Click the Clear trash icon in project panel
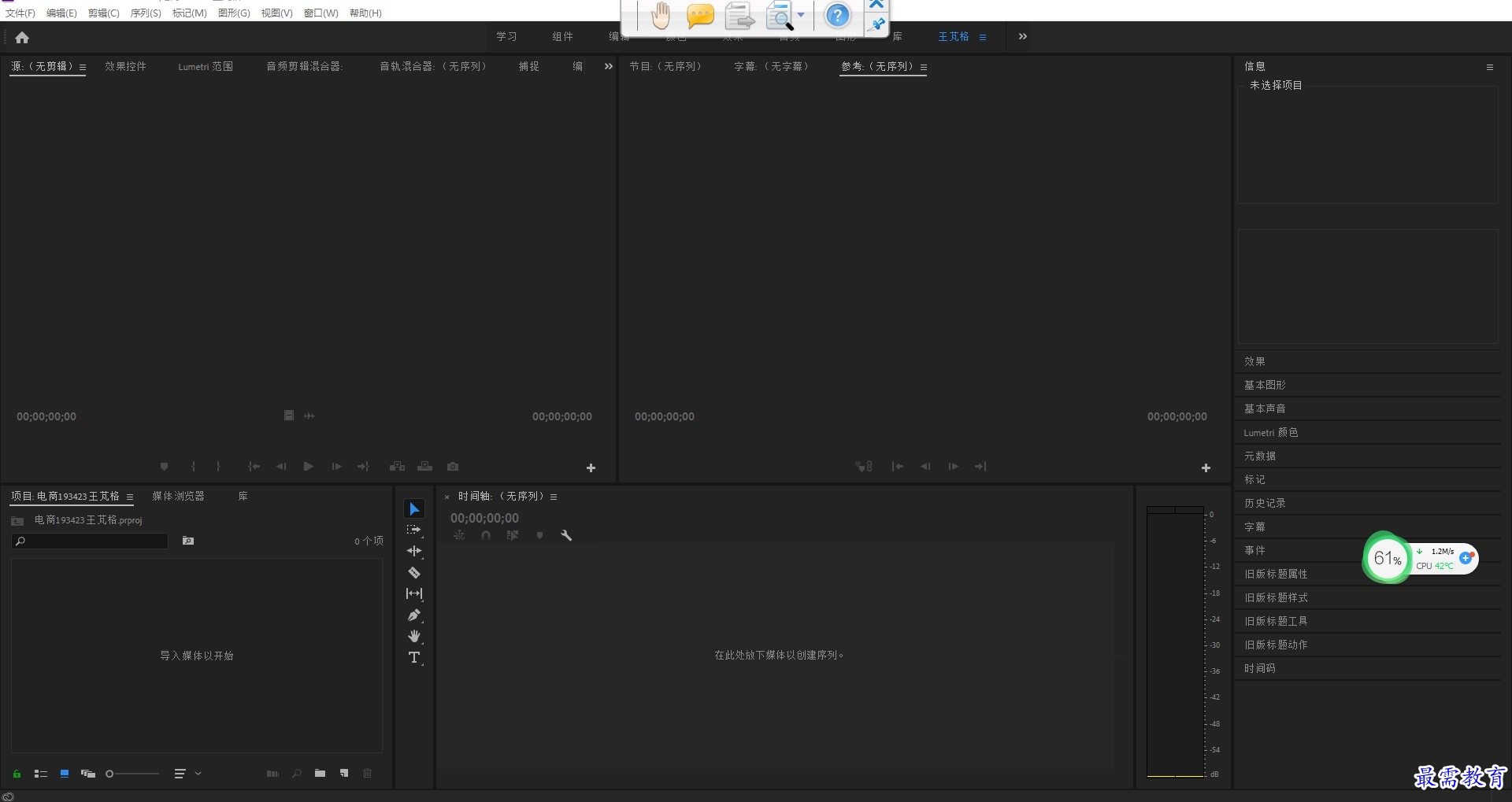This screenshot has height=802, width=1512. [x=367, y=774]
